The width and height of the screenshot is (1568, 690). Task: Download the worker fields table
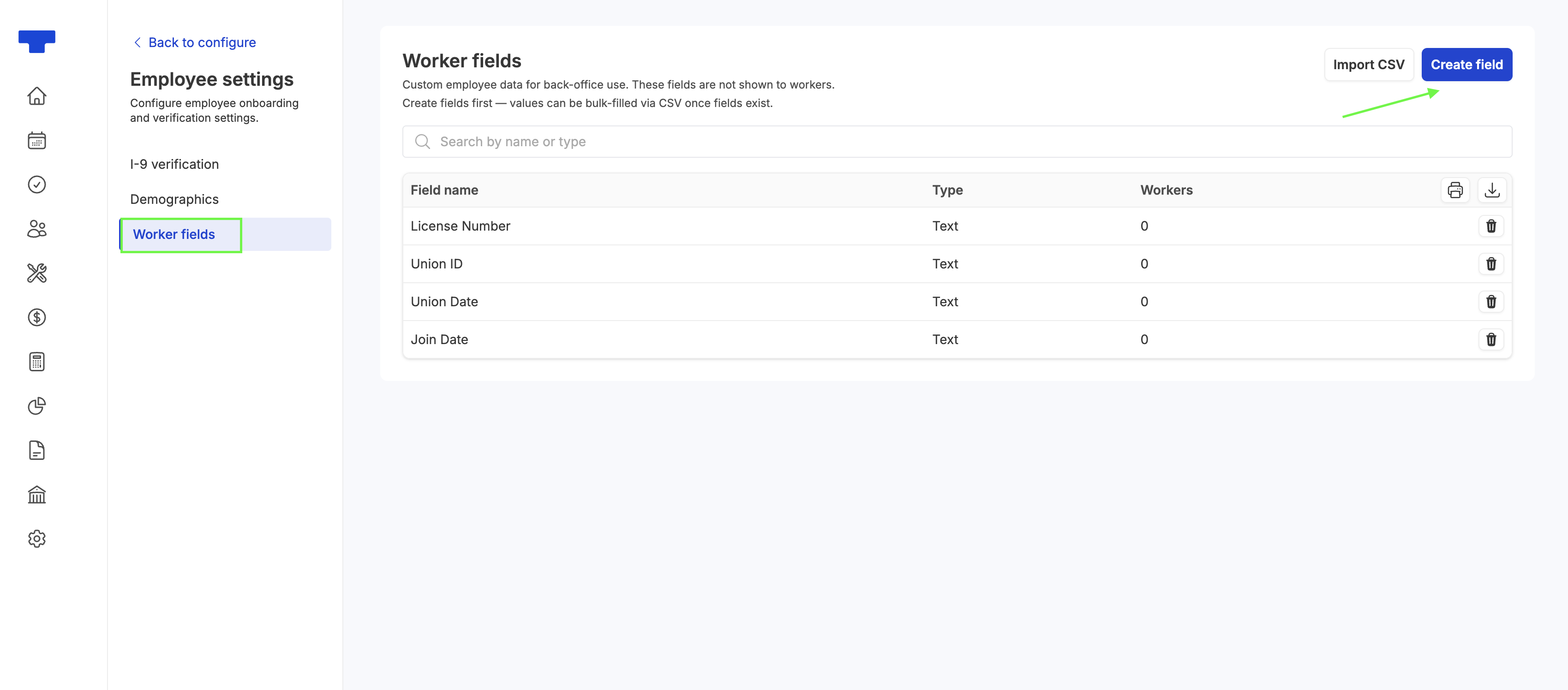pos(1492,190)
